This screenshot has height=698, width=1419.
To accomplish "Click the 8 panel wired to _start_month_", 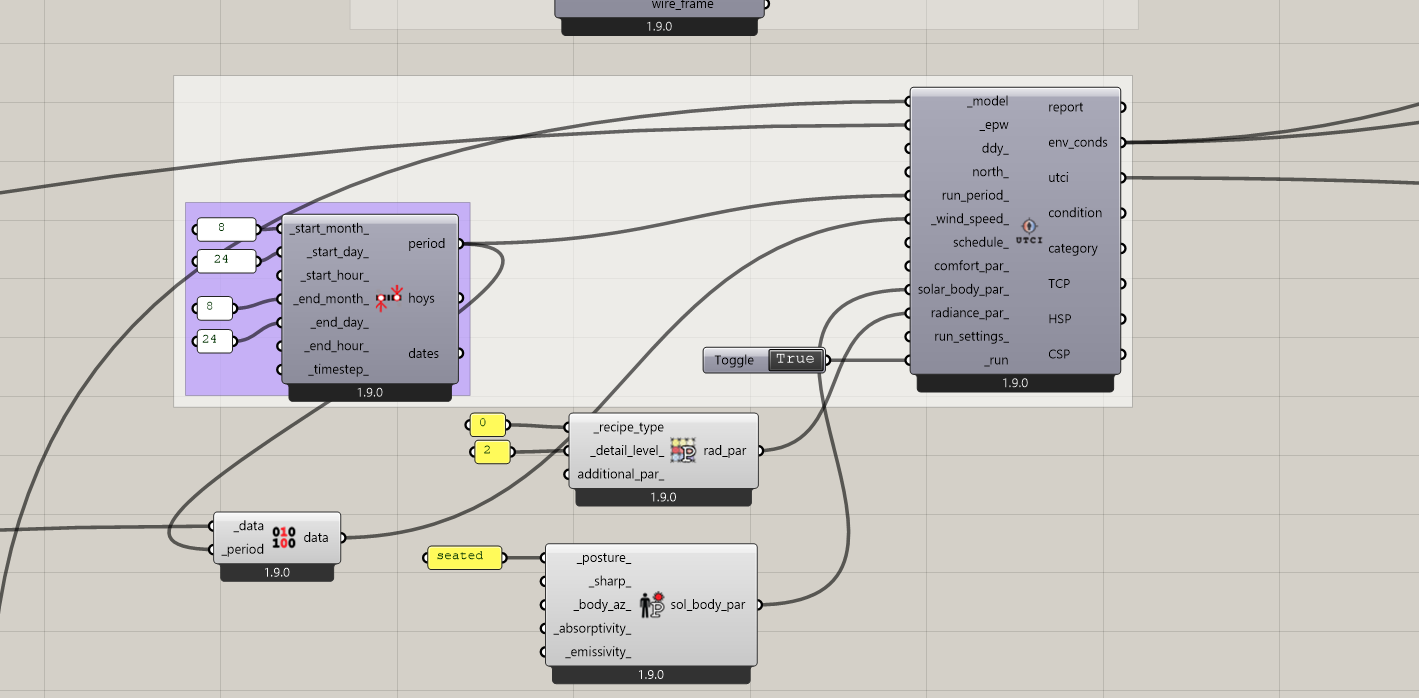I will pos(225,229).
